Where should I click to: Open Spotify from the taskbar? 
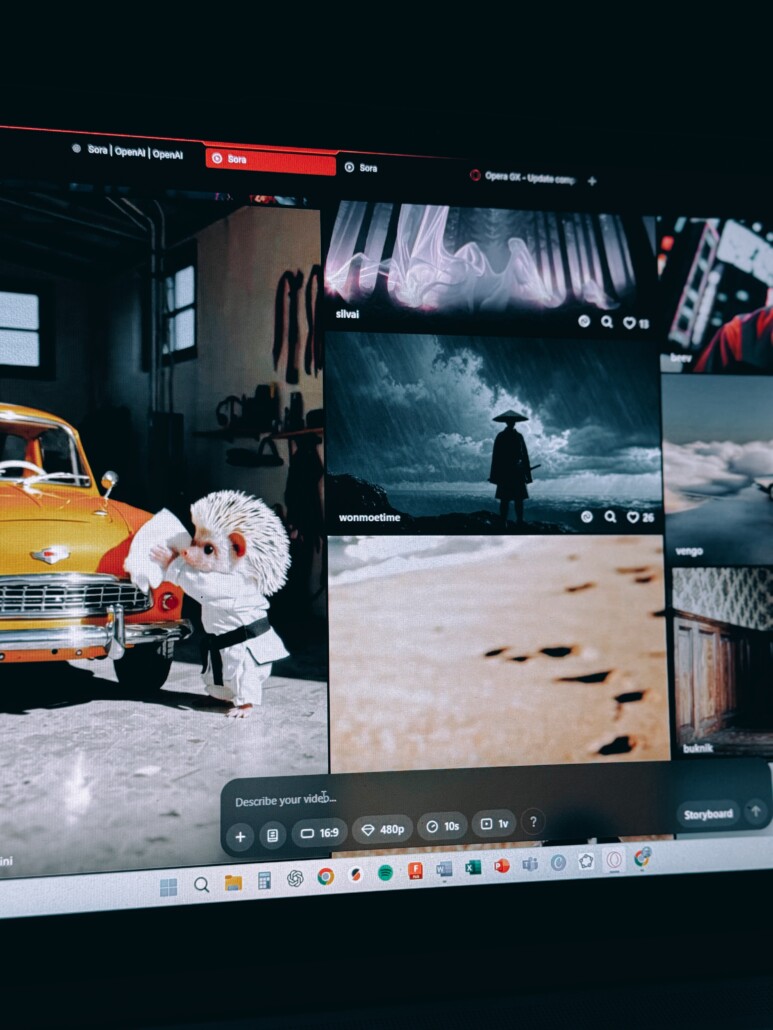coord(386,872)
